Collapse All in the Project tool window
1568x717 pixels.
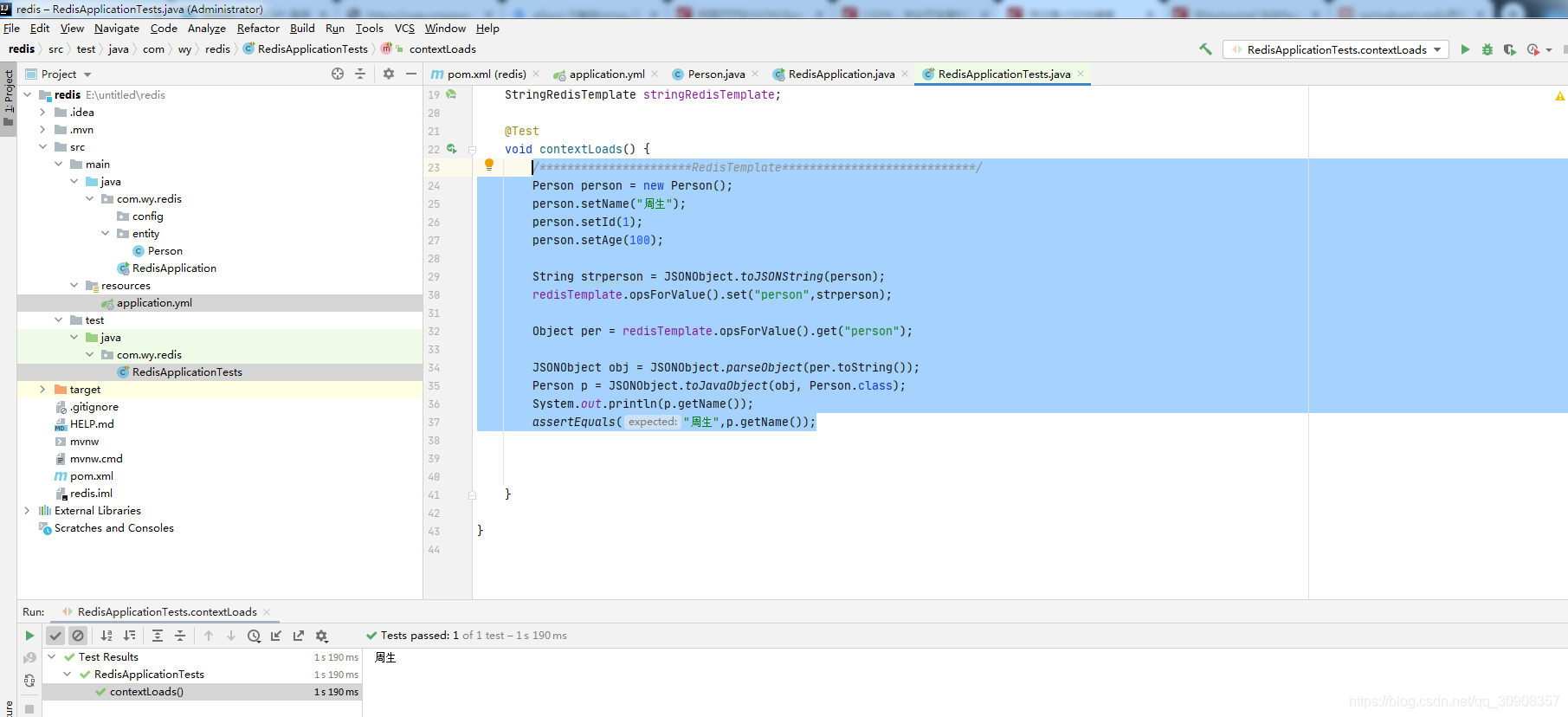tap(360, 74)
